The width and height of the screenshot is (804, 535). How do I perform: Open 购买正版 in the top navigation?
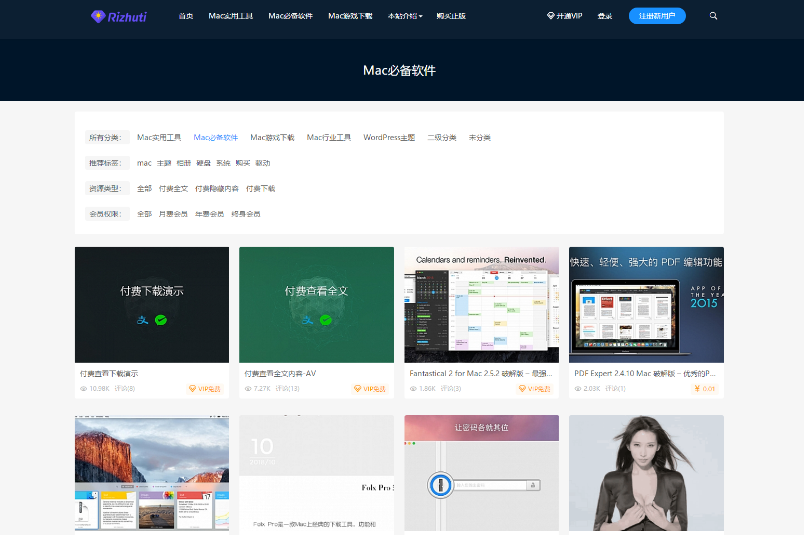(451, 16)
